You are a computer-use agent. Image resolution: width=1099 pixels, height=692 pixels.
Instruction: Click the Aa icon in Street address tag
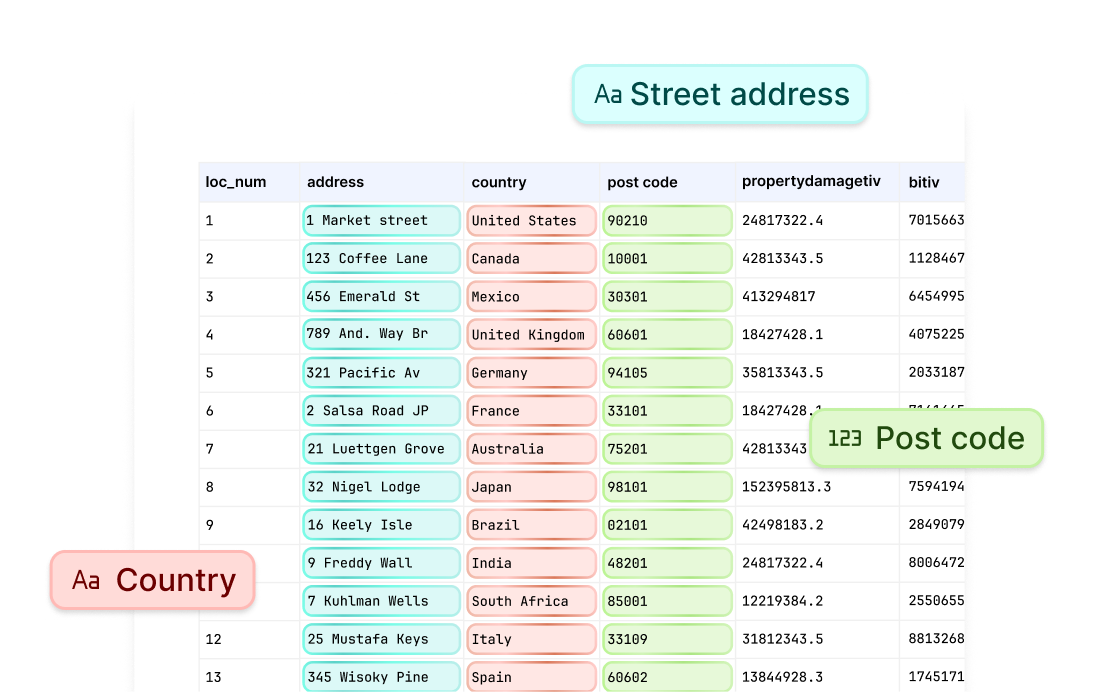click(608, 95)
